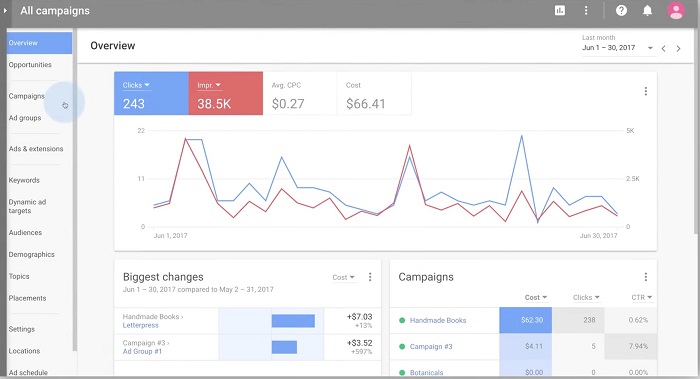
Task: Open Settings in the sidebar
Action: pyautogui.click(x=21, y=329)
